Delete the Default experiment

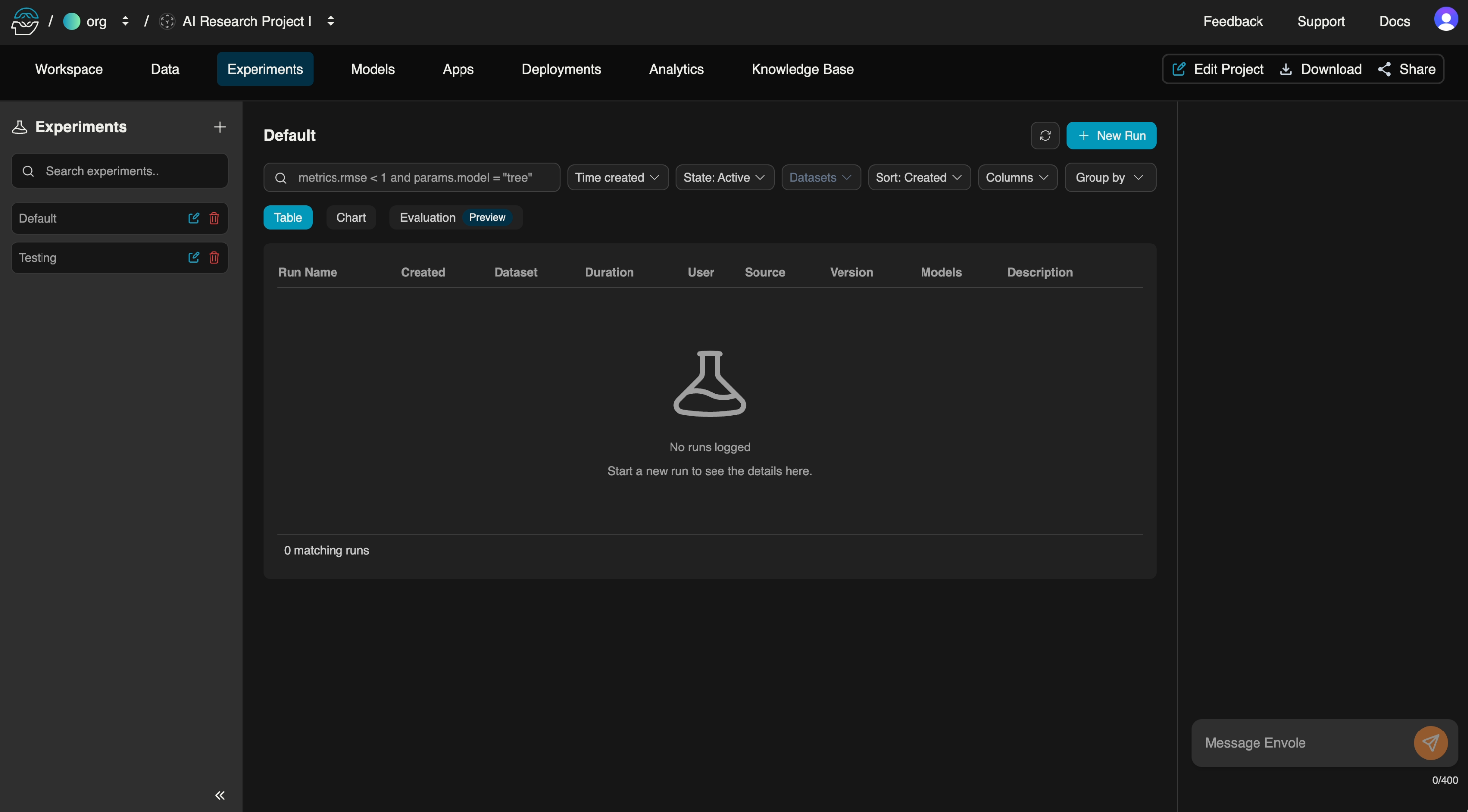click(214, 218)
